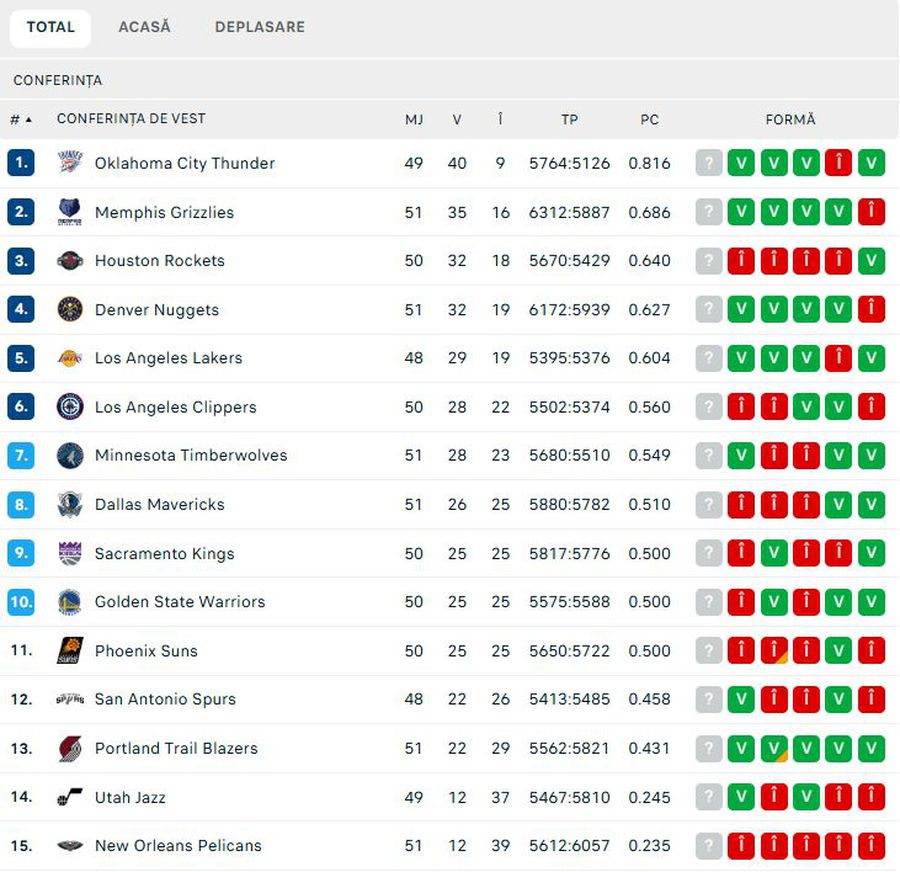Open the Dallas Mavericks team link
Image resolution: width=900 pixels, height=872 pixels.
tap(159, 505)
